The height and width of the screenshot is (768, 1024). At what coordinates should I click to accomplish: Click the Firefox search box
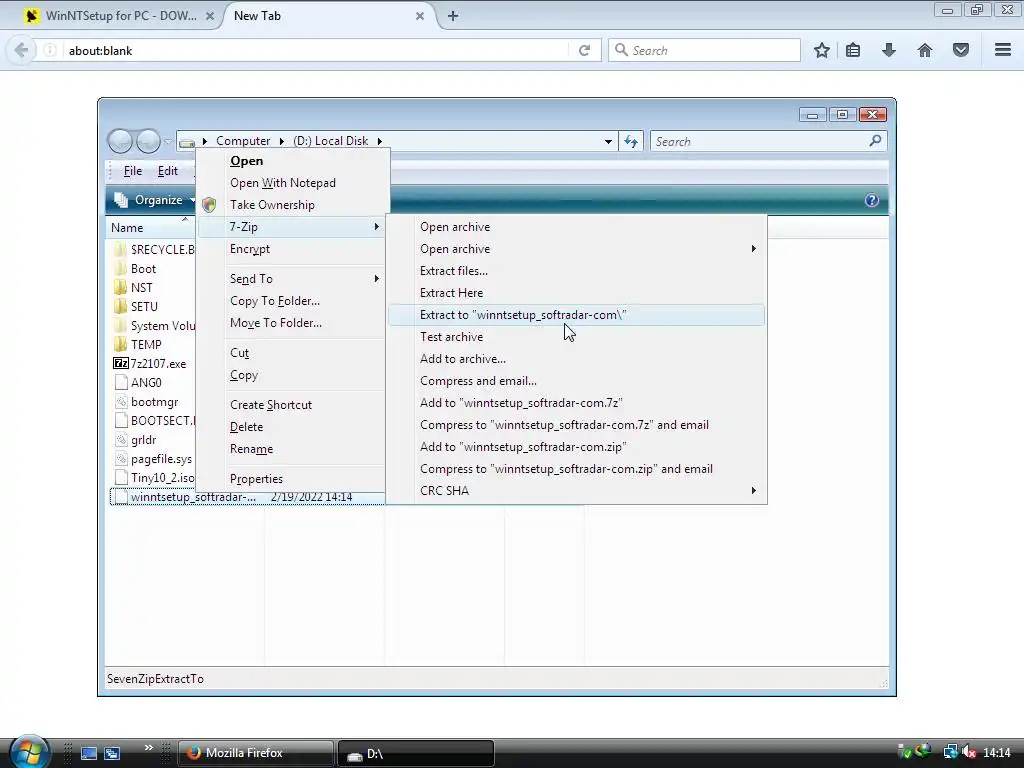click(x=704, y=50)
